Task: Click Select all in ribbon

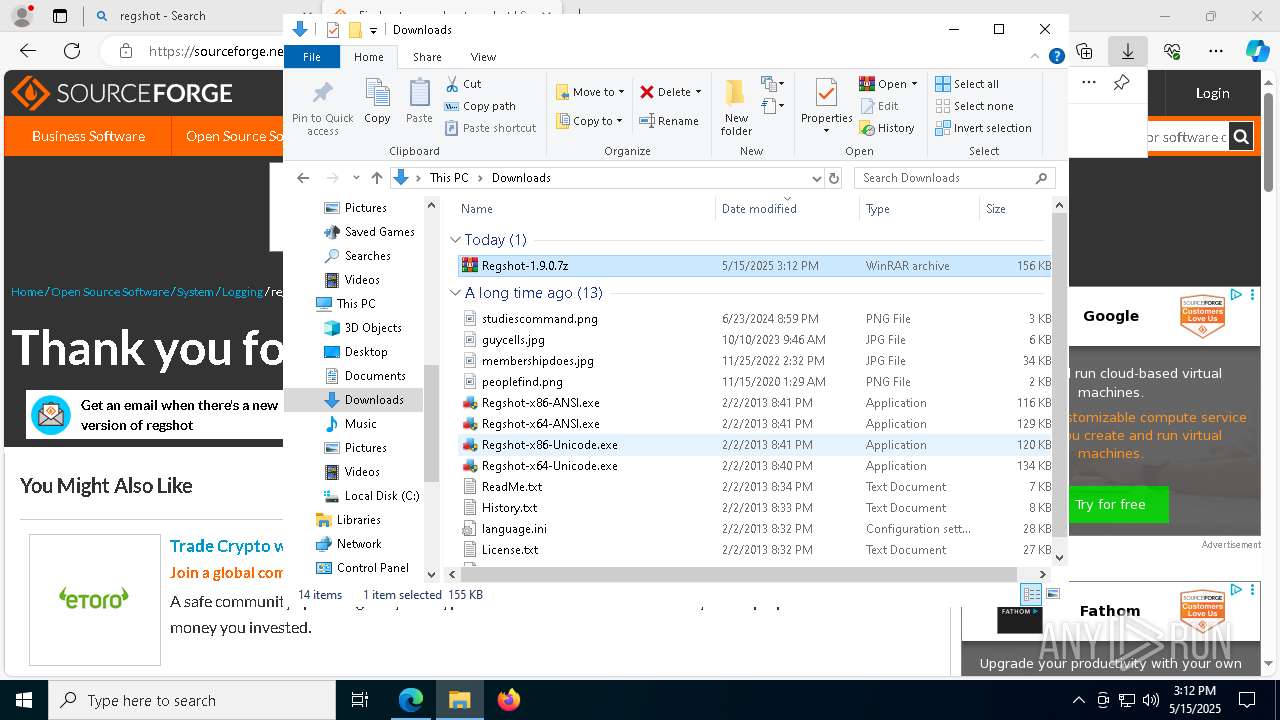Action: 967,84
